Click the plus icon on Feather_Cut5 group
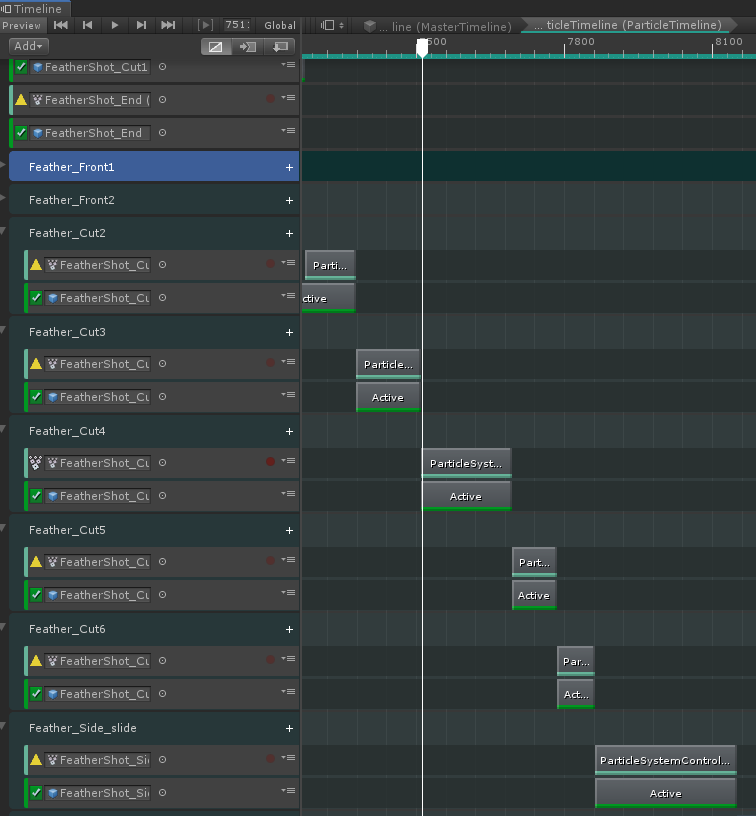Image resolution: width=756 pixels, height=816 pixels. [x=289, y=530]
